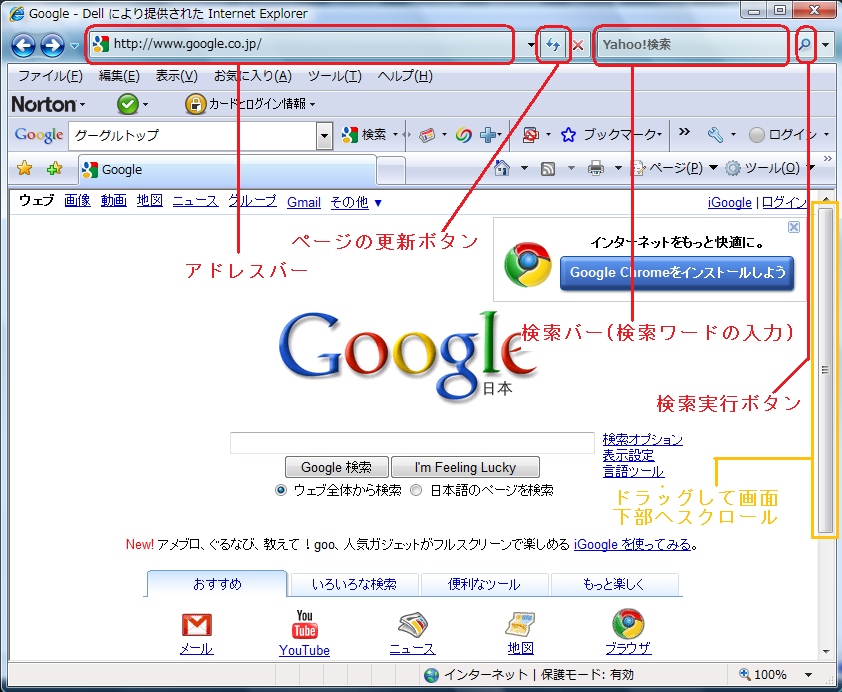The width and height of the screenshot is (842, 692).
Task: Go back using the Back arrow button
Action: point(24,45)
